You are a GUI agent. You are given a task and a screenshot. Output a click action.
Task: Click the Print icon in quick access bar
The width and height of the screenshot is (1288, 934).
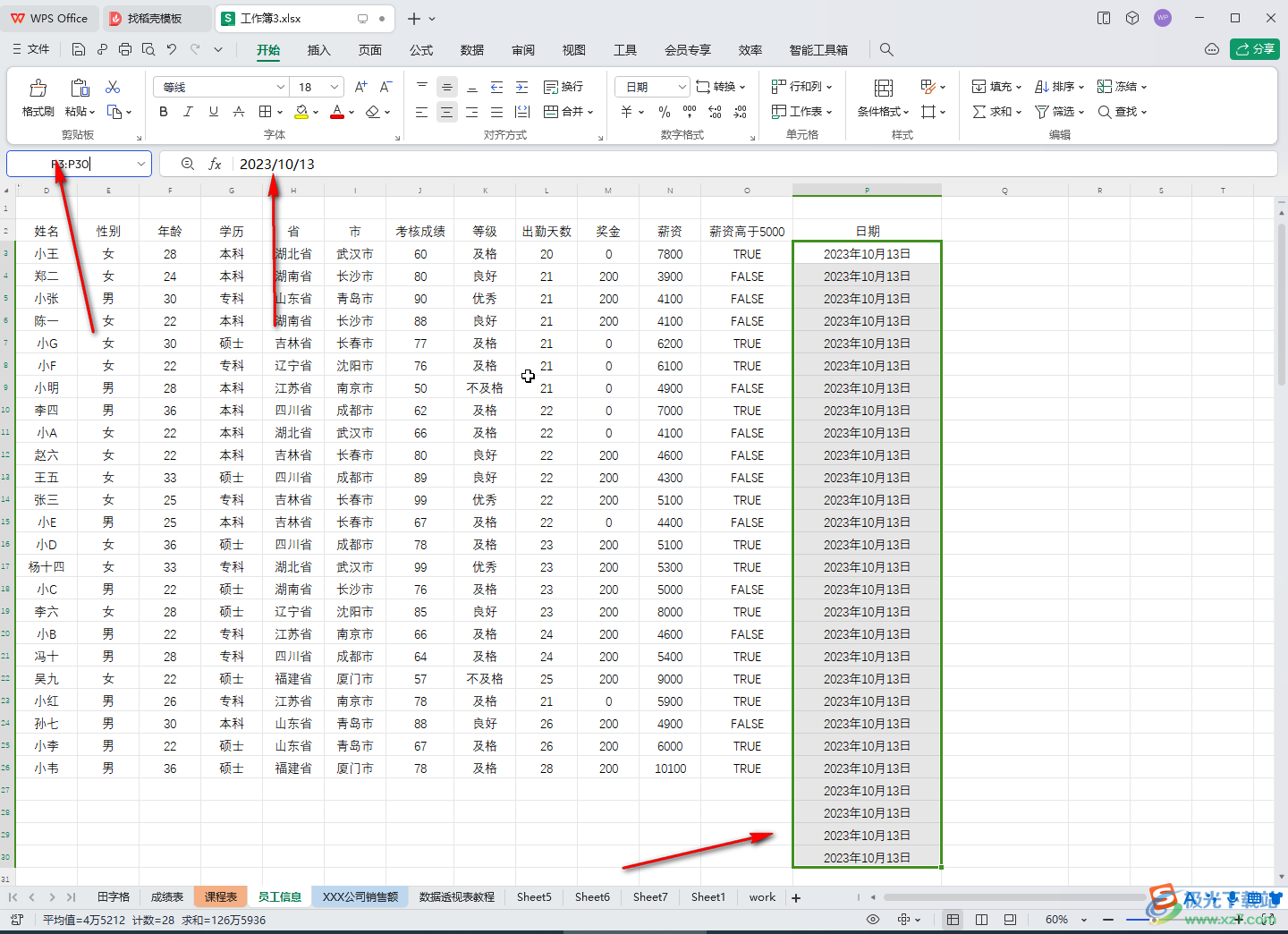tap(125, 49)
